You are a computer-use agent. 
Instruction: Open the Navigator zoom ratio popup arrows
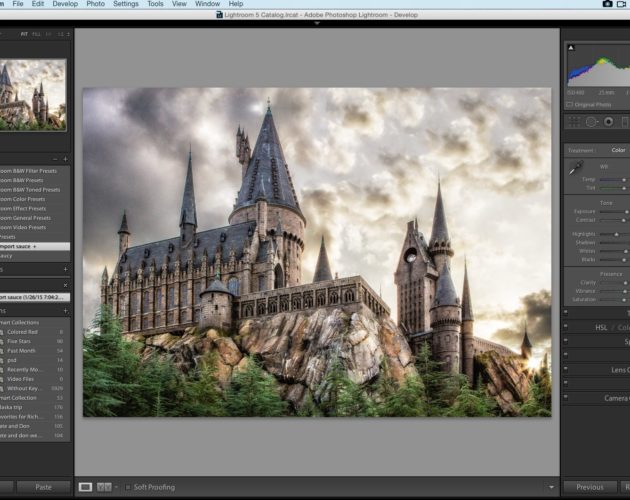click(x=68, y=34)
